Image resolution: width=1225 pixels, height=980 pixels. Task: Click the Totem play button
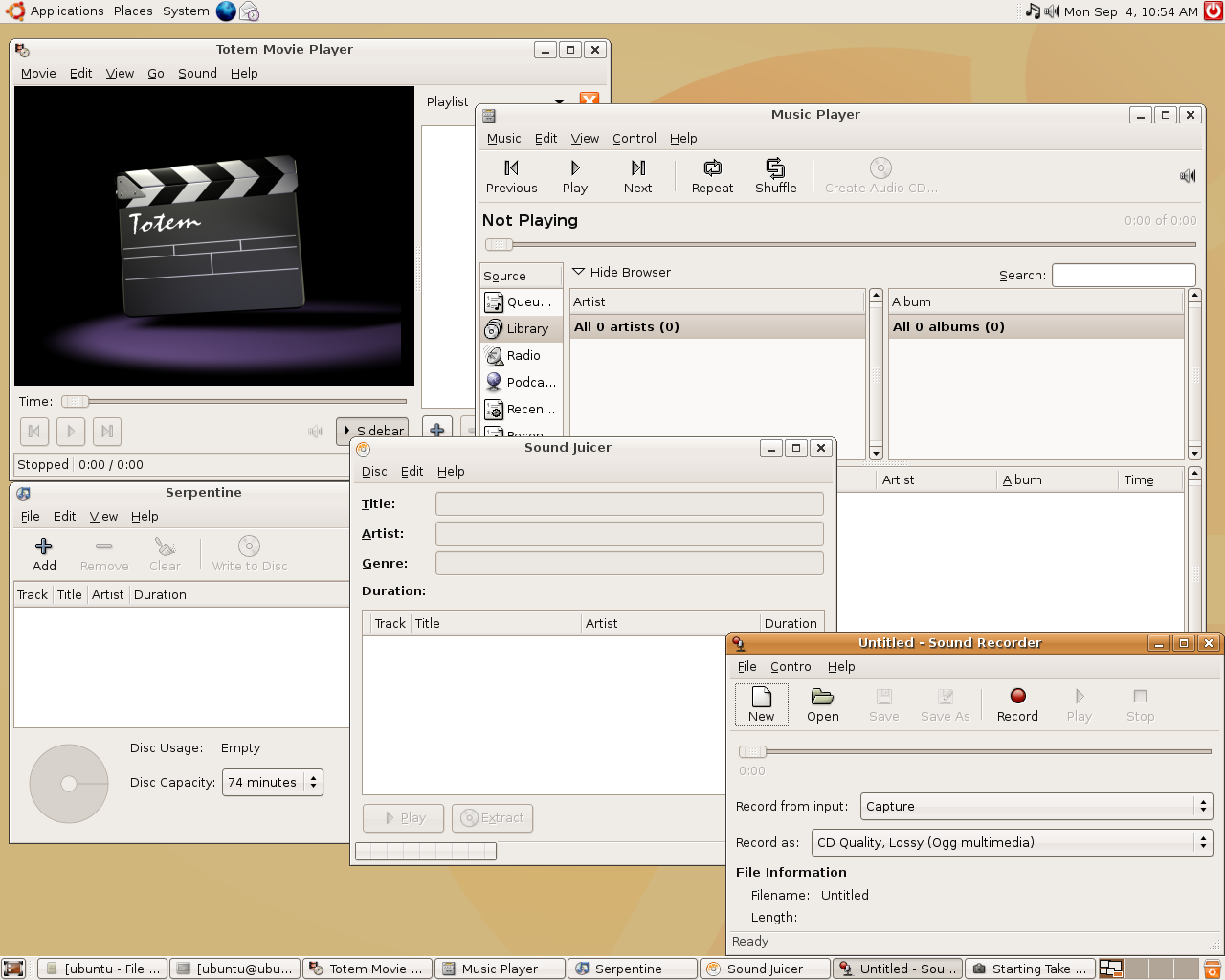[x=71, y=432]
